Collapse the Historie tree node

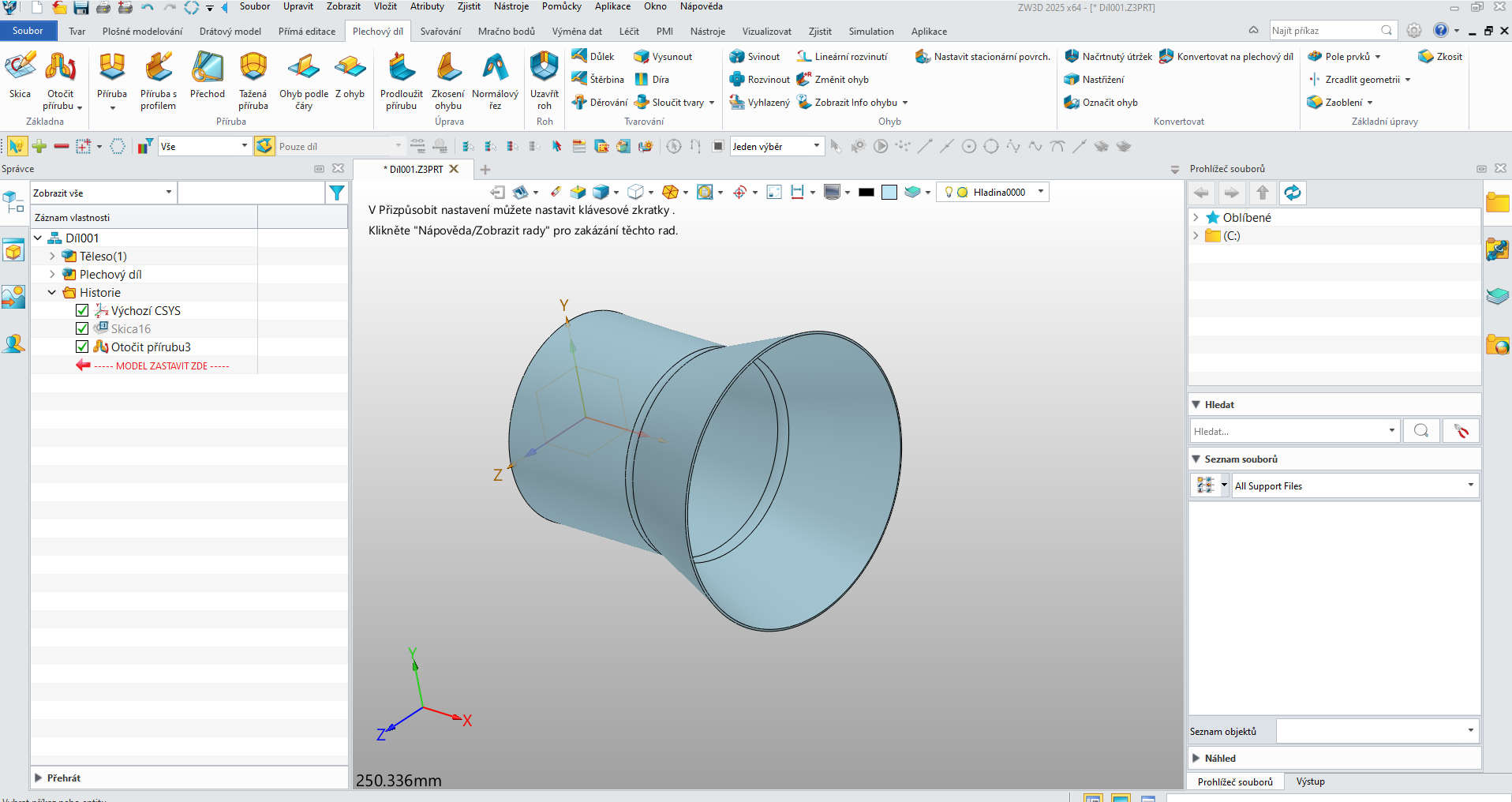(52, 292)
